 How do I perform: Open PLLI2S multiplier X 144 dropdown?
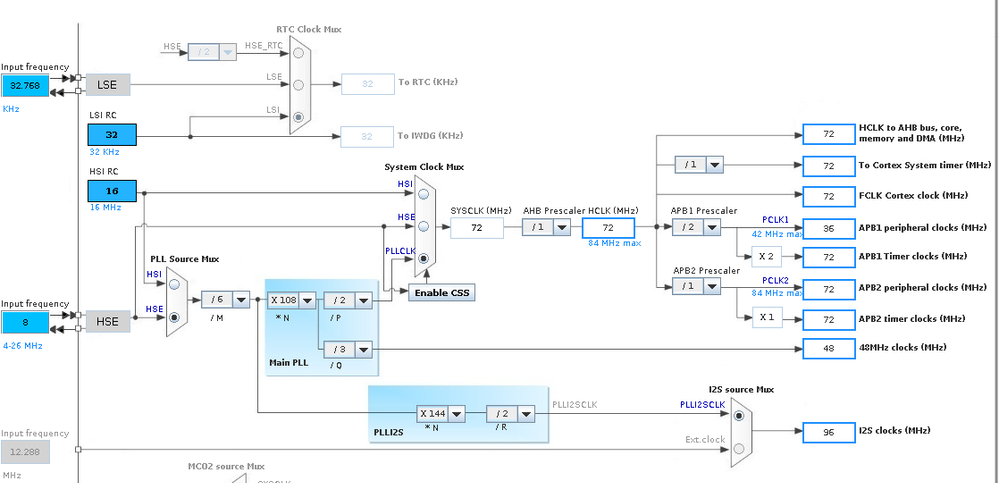(456, 414)
